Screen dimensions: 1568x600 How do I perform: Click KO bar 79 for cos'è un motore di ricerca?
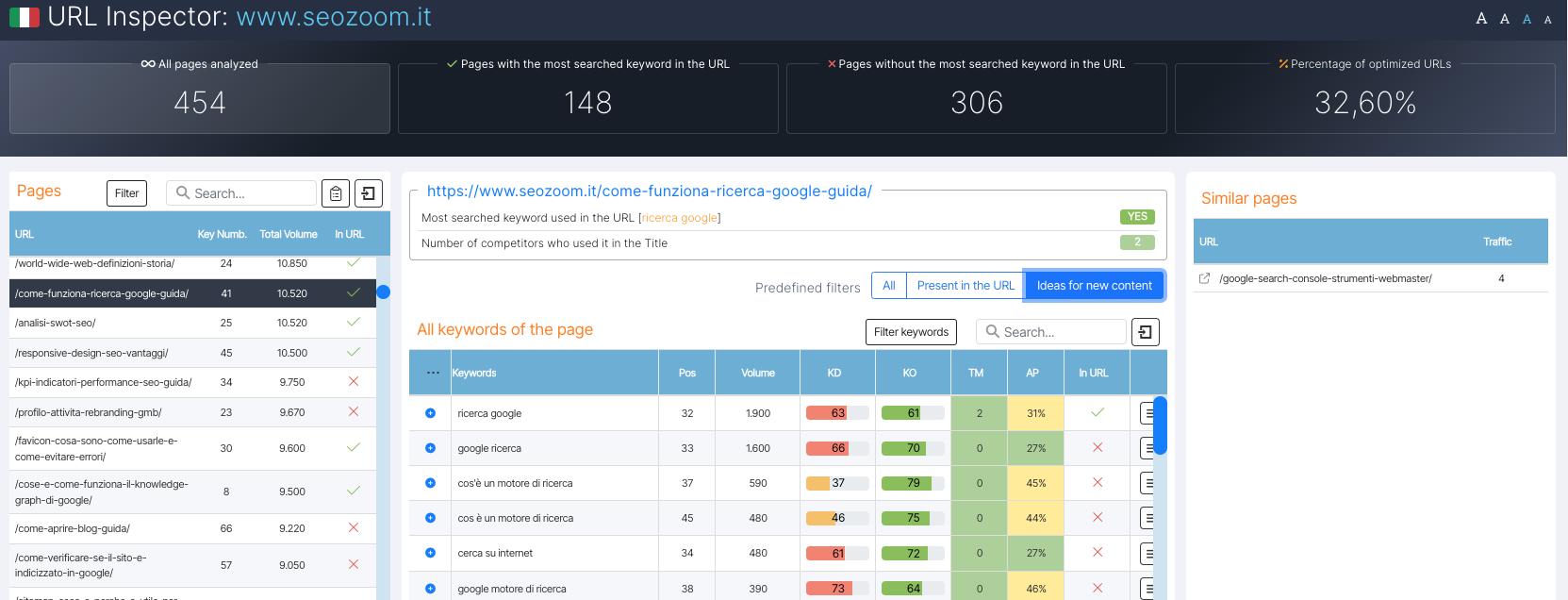913,483
